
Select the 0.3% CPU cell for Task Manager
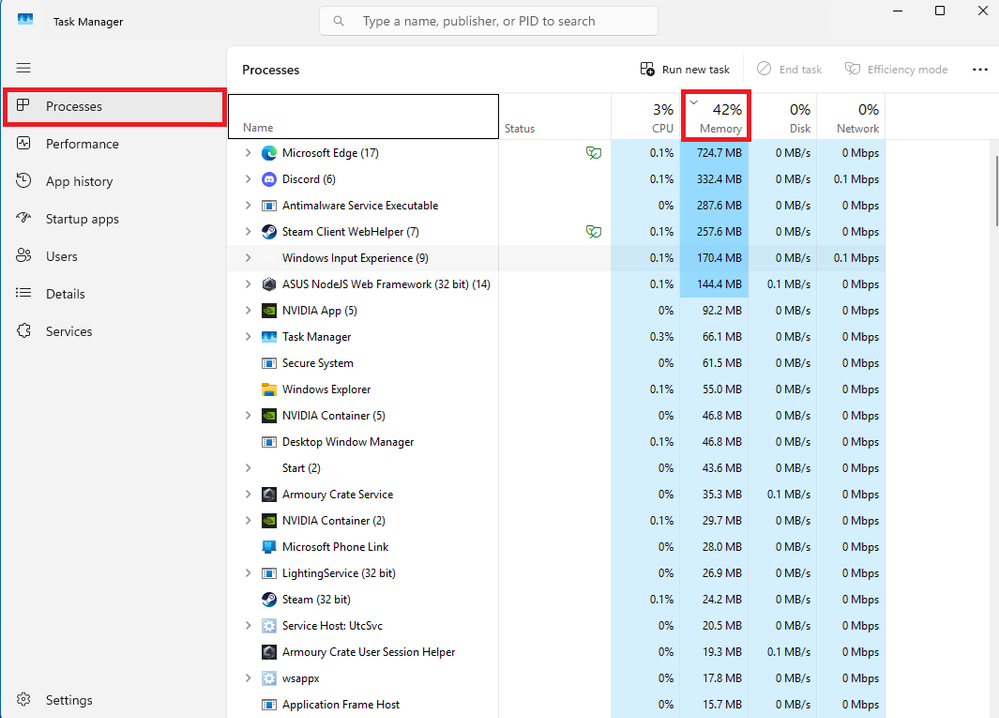point(645,336)
